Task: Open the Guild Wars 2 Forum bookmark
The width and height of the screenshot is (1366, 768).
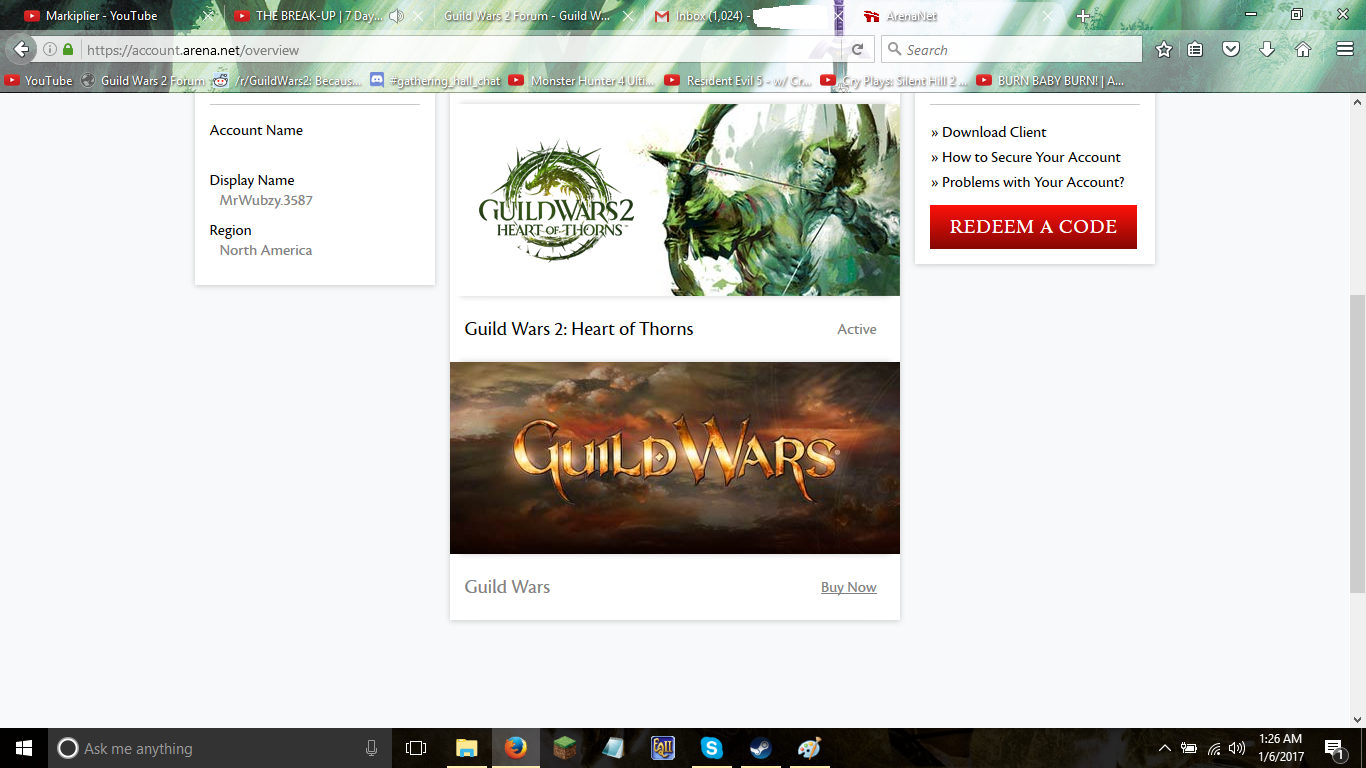Action: (x=142, y=81)
